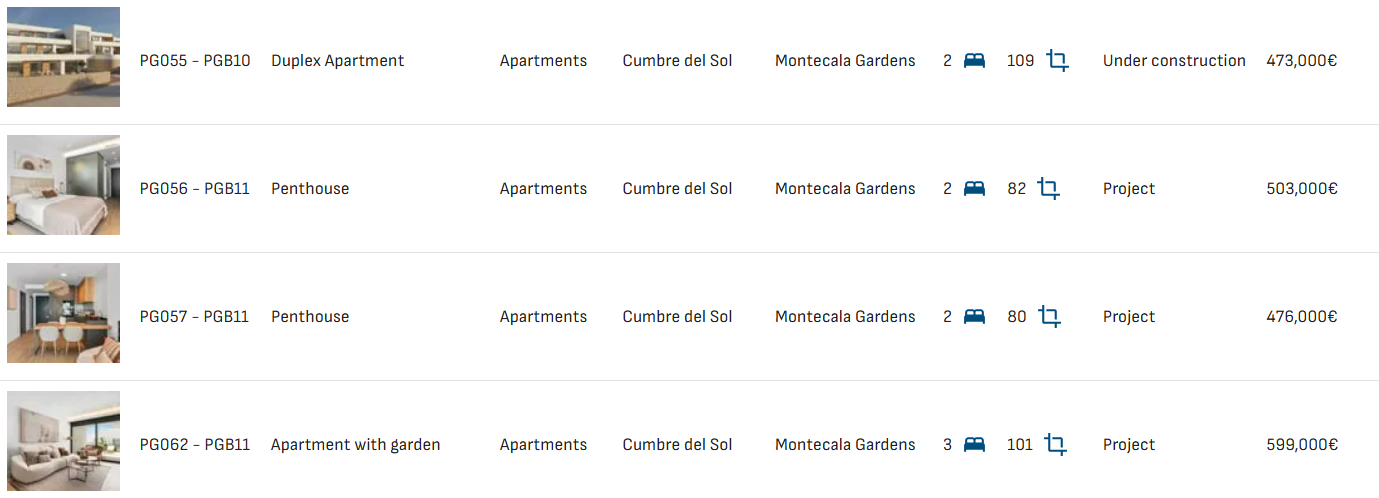Click area crop icon beside 82

pos(1049,189)
